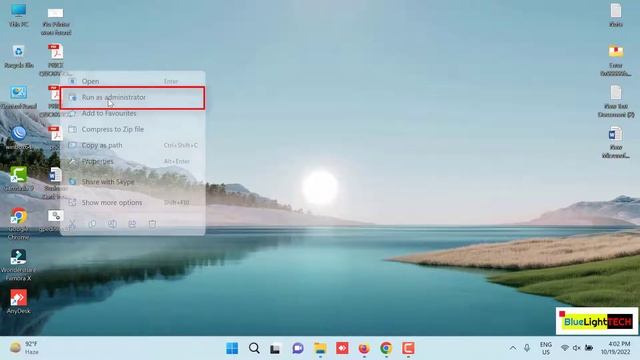Click the Copy icon in context menu

pyautogui.click(x=92, y=224)
